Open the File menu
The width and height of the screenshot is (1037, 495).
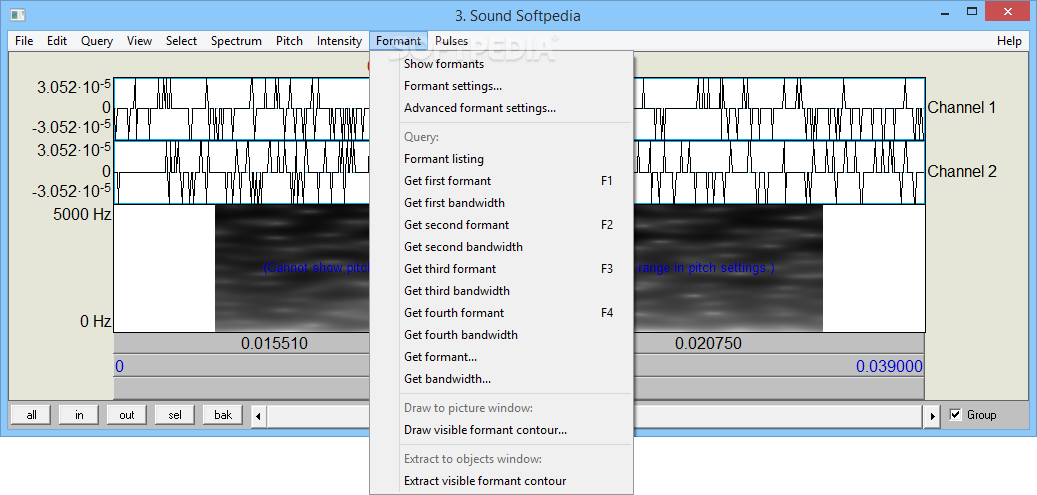click(x=24, y=41)
